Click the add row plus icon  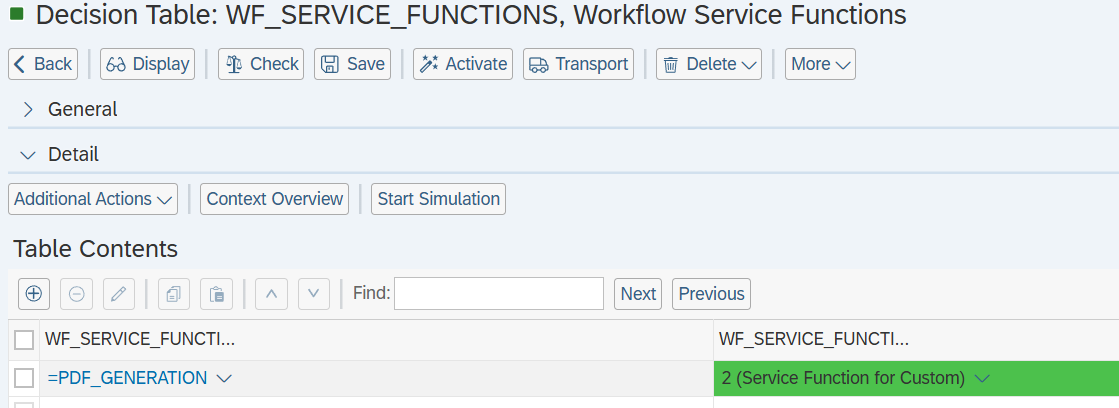pyautogui.click(x=33, y=294)
